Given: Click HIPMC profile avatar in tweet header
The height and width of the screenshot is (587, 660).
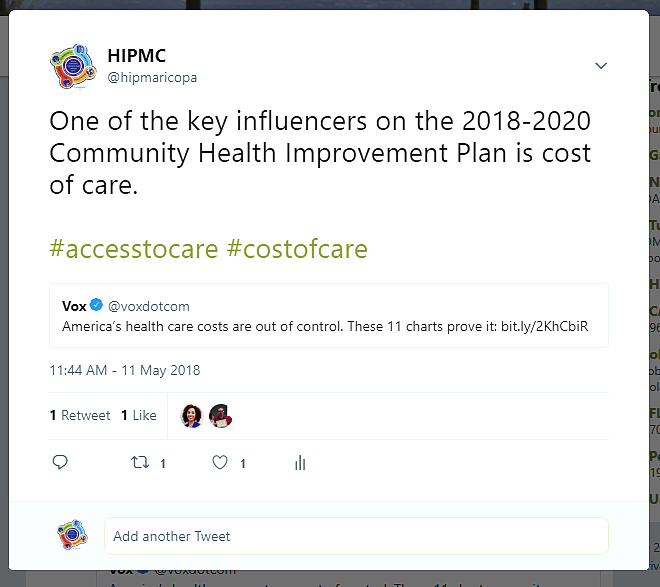Looking at the screenshot, I should (72, 67).
